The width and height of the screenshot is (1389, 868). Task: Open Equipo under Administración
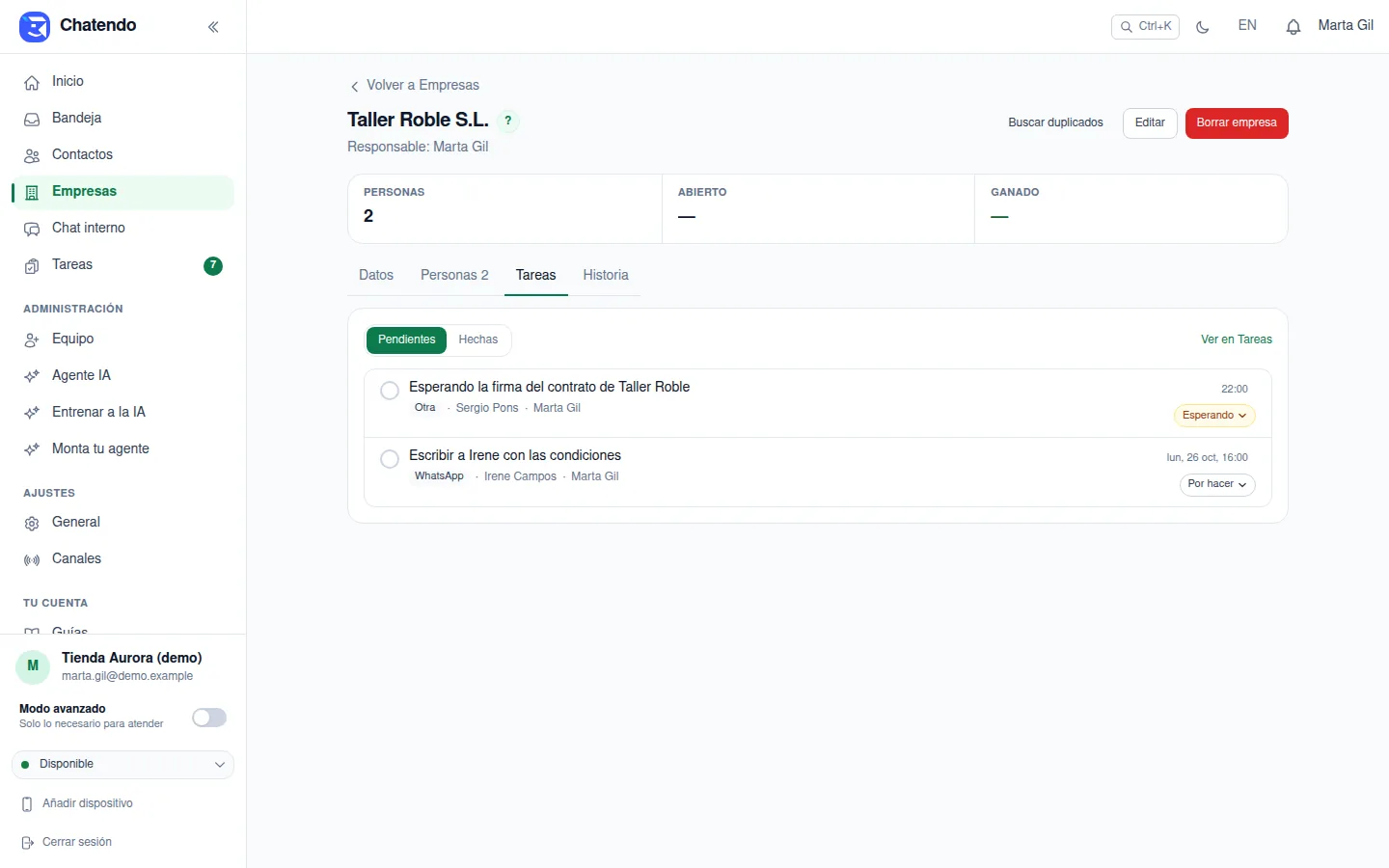pos(123,339)
